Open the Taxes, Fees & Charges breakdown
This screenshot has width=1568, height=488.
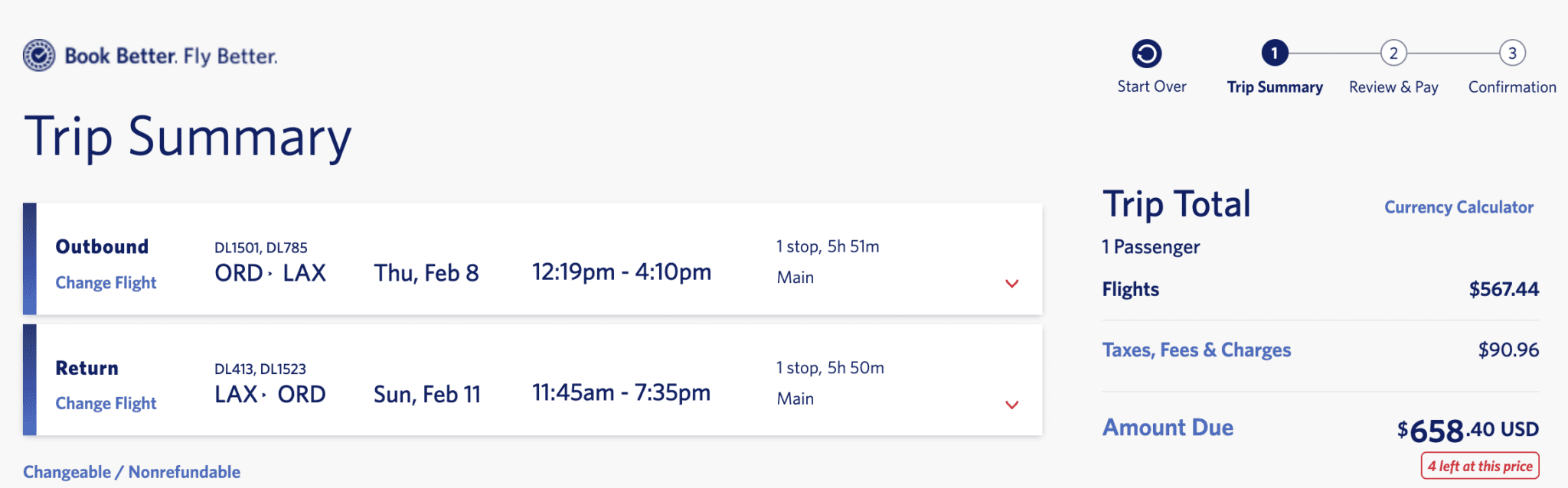1196,350
